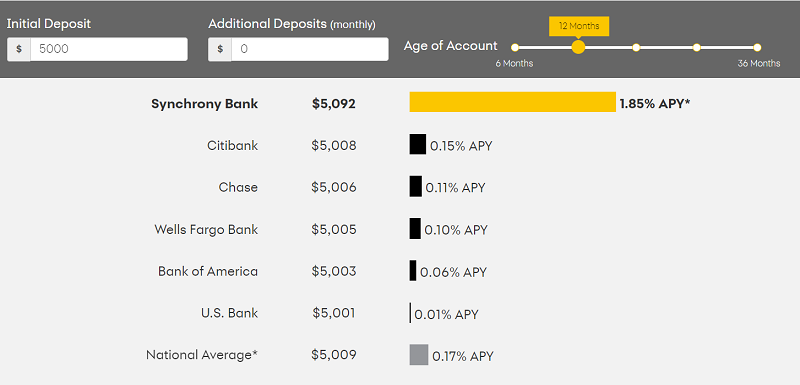Click the National Average* label
Screen dimensions: 800x385
[202, 355]
